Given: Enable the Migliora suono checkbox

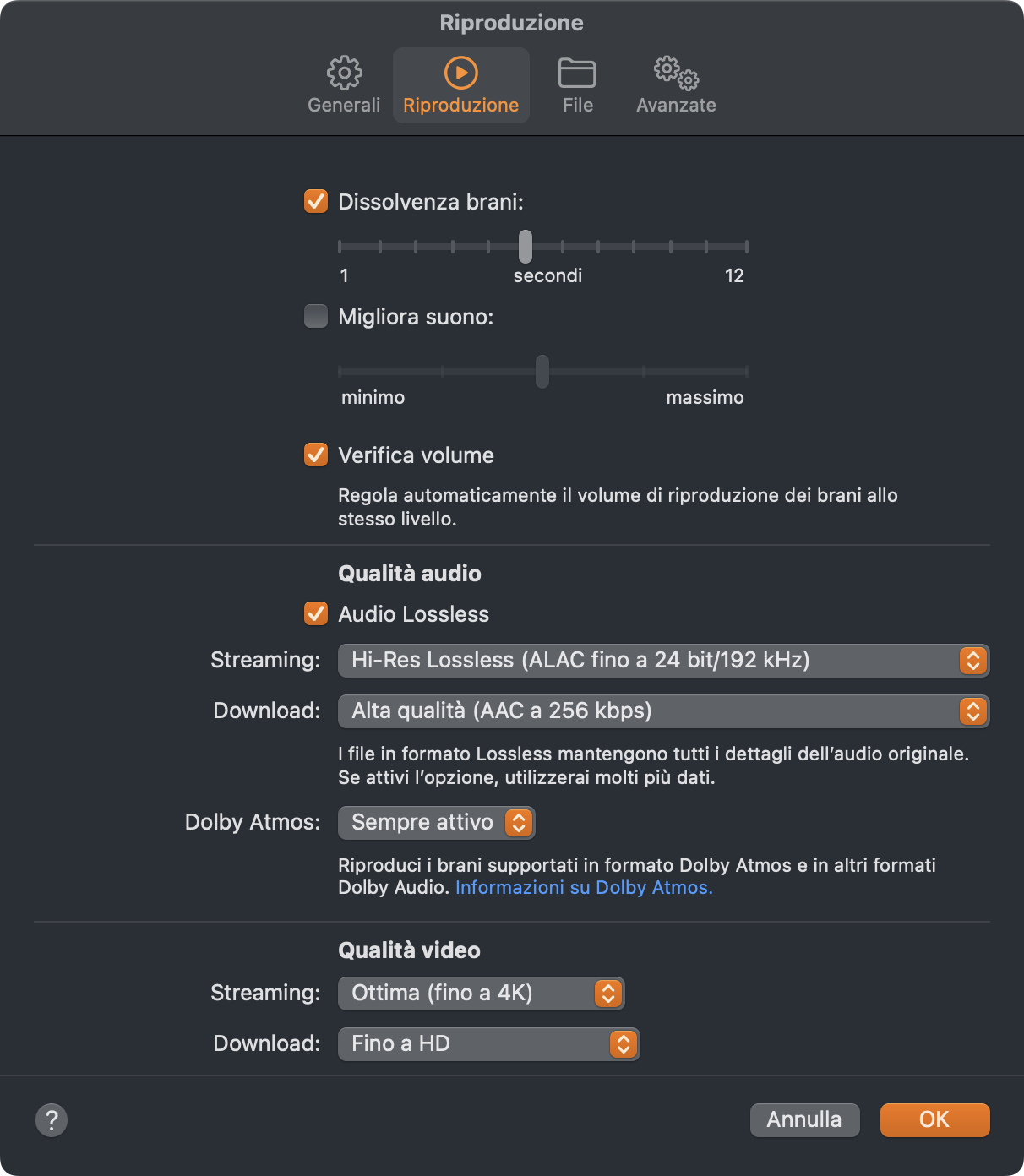Looking at the screenshot, I should pos(316,317).
